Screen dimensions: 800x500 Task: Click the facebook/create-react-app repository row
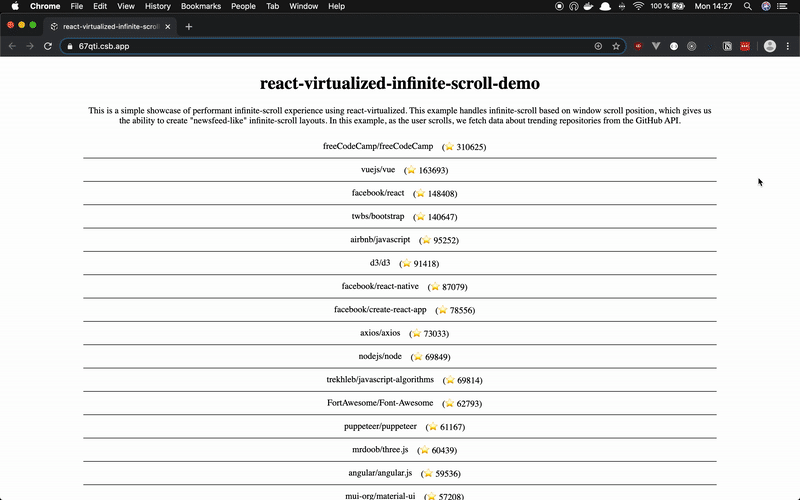pyautogui.click(x=400, y=310)
